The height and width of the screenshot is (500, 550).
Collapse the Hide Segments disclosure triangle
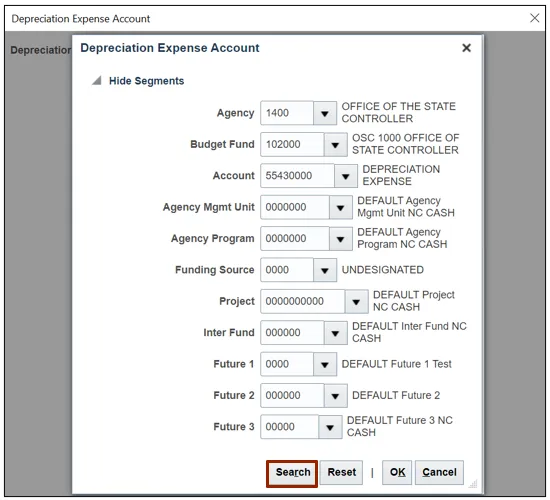pos(96,81)
